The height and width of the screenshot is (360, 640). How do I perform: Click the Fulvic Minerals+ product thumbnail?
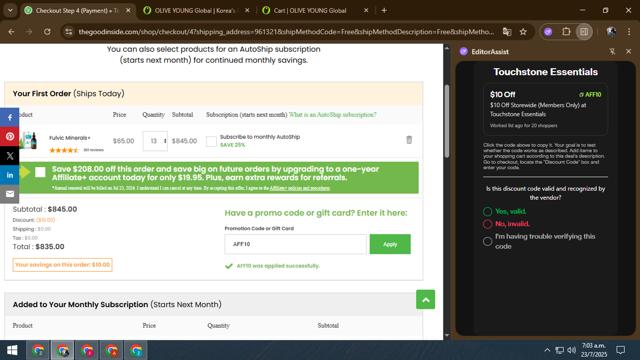coord(29,141)
